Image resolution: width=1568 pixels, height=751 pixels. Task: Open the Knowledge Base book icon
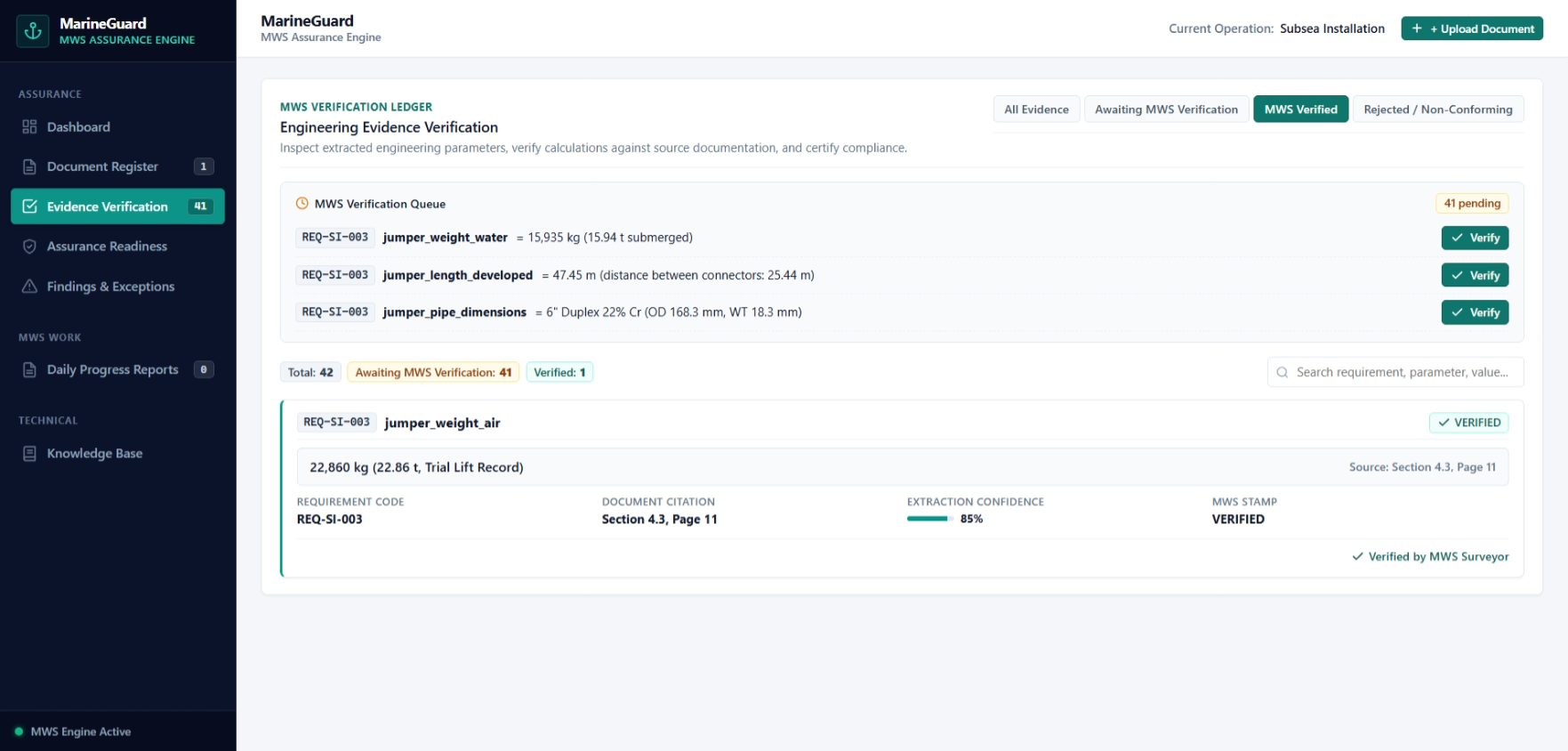(29, 454)
